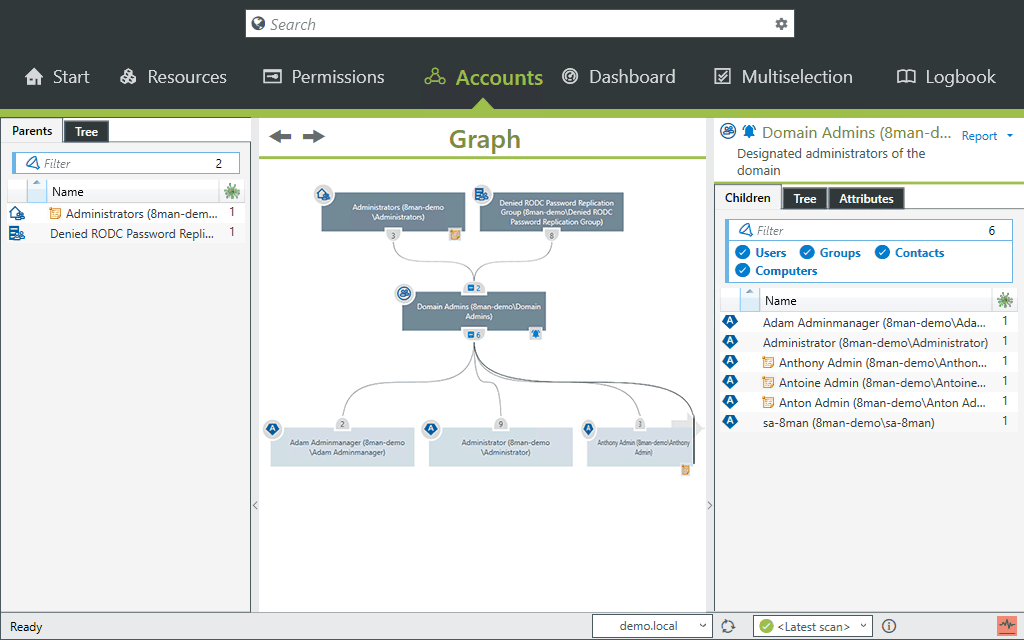Click the refresh icon in status bar
Viewport: 1024px width, 640px height.
(728, 626)
